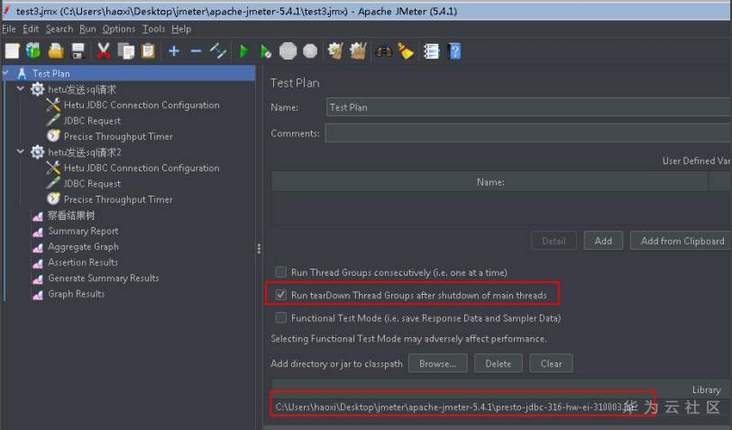Viewport: 732px width, 430px height.
Task: Select the hetu发送sql请求 thread group
Action: click(81, 89)
